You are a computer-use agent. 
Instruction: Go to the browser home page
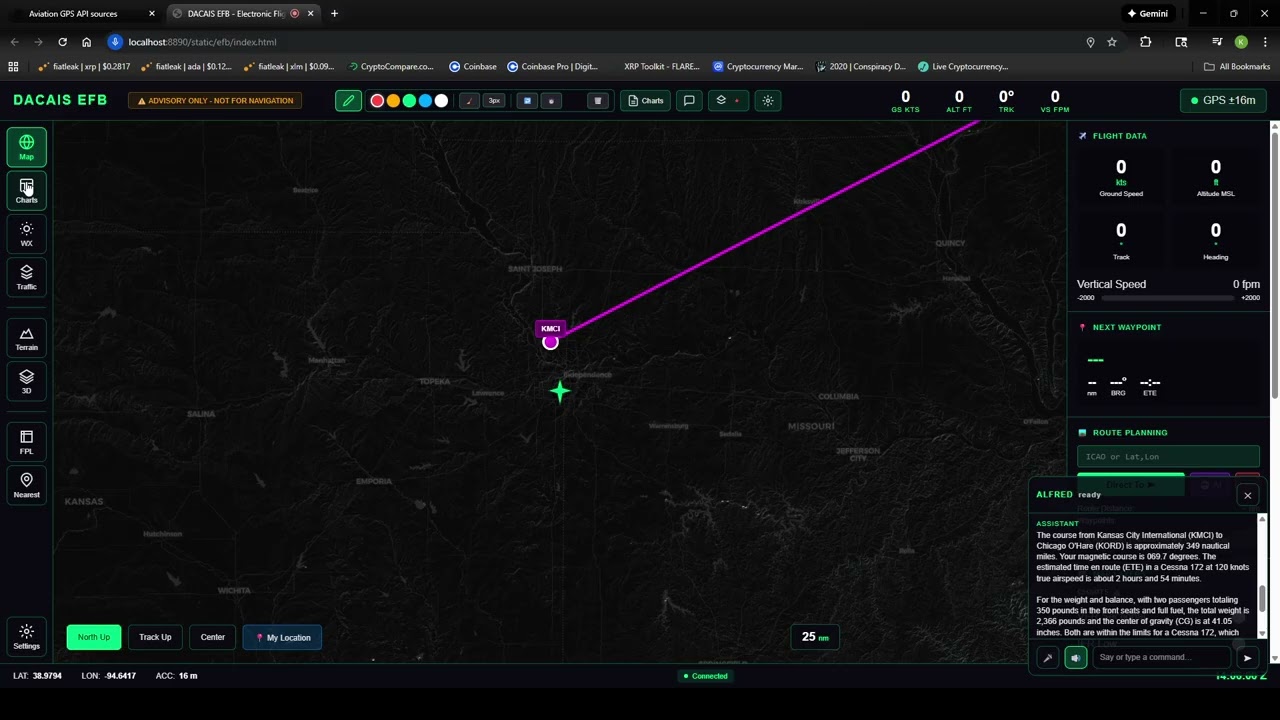(x=86, y=42)
